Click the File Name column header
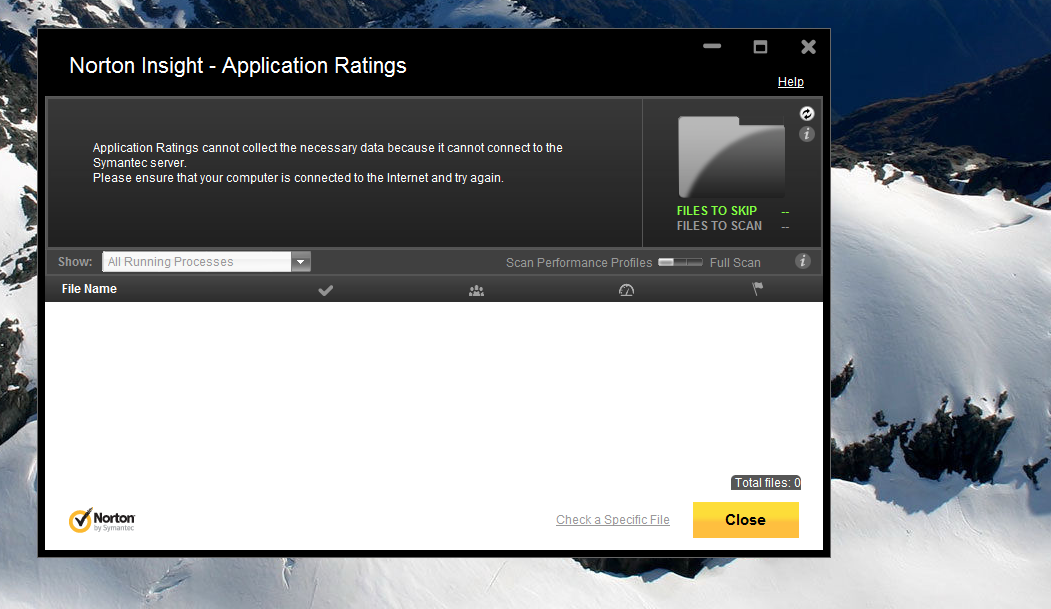Image resolution: width=1051 pixels, height=609 pixels. pyautogui.click(x=89, y=289)
